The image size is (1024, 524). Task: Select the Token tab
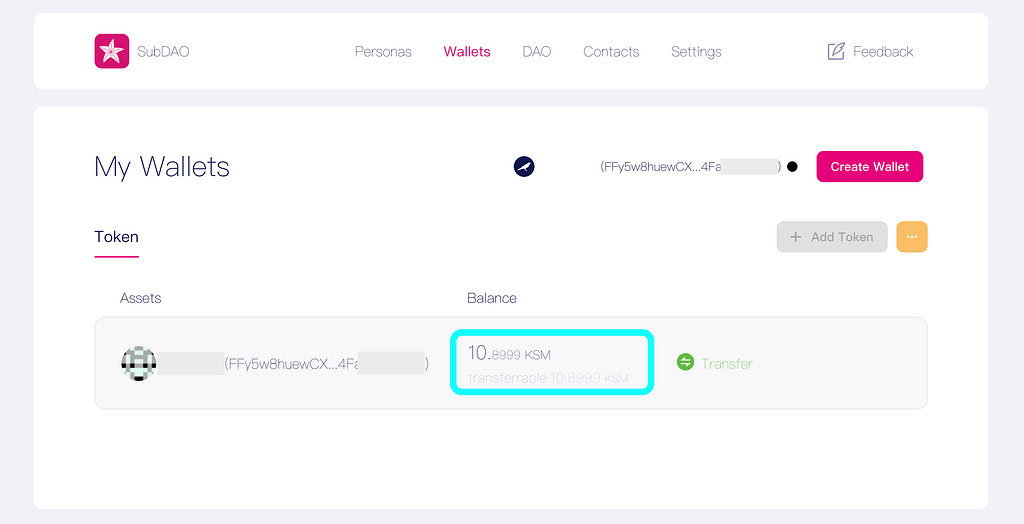coord(116,237)
